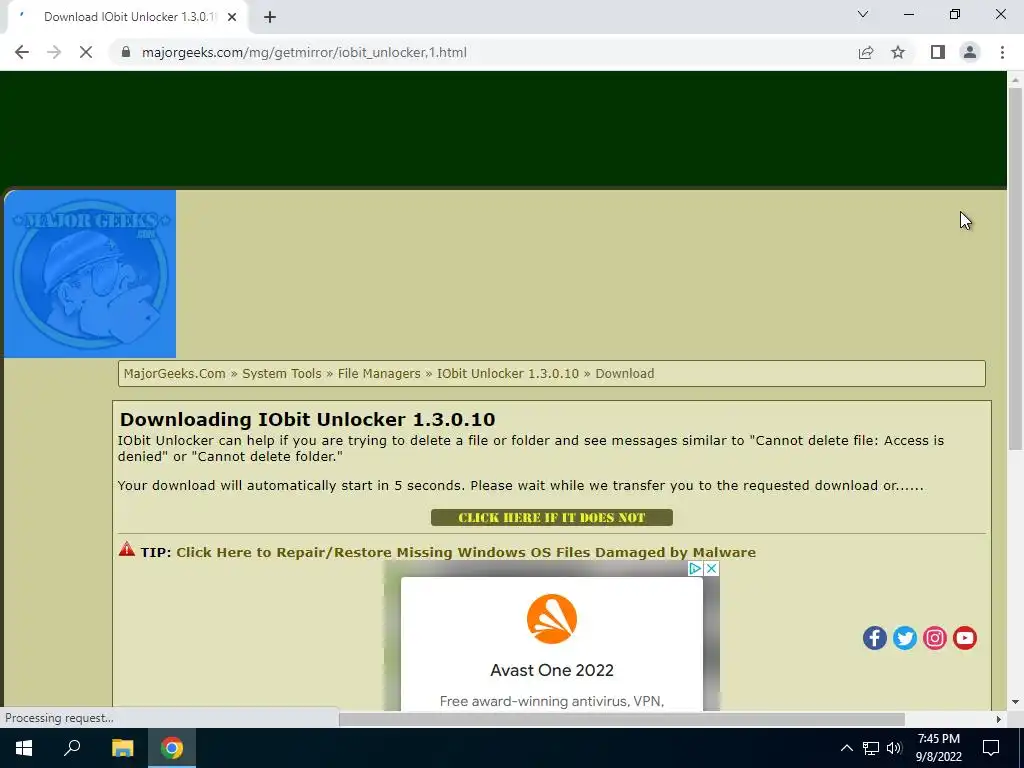Open Windows taskbar search

(x=72, y=748)
